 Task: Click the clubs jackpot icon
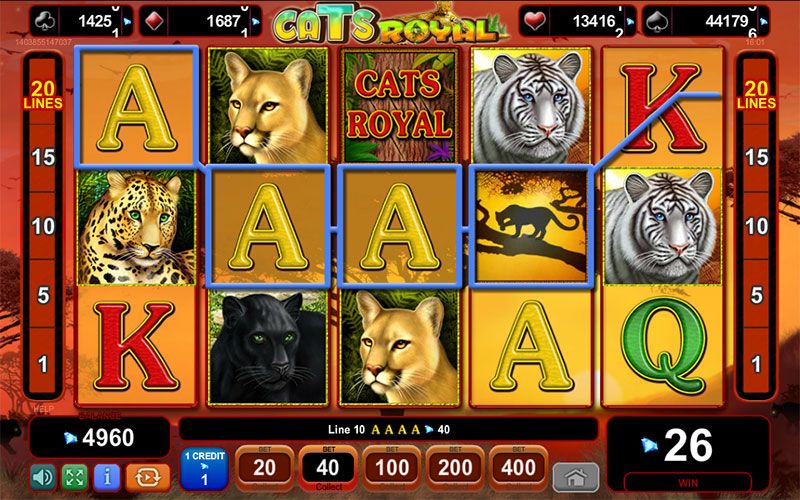tap(45, 21)
